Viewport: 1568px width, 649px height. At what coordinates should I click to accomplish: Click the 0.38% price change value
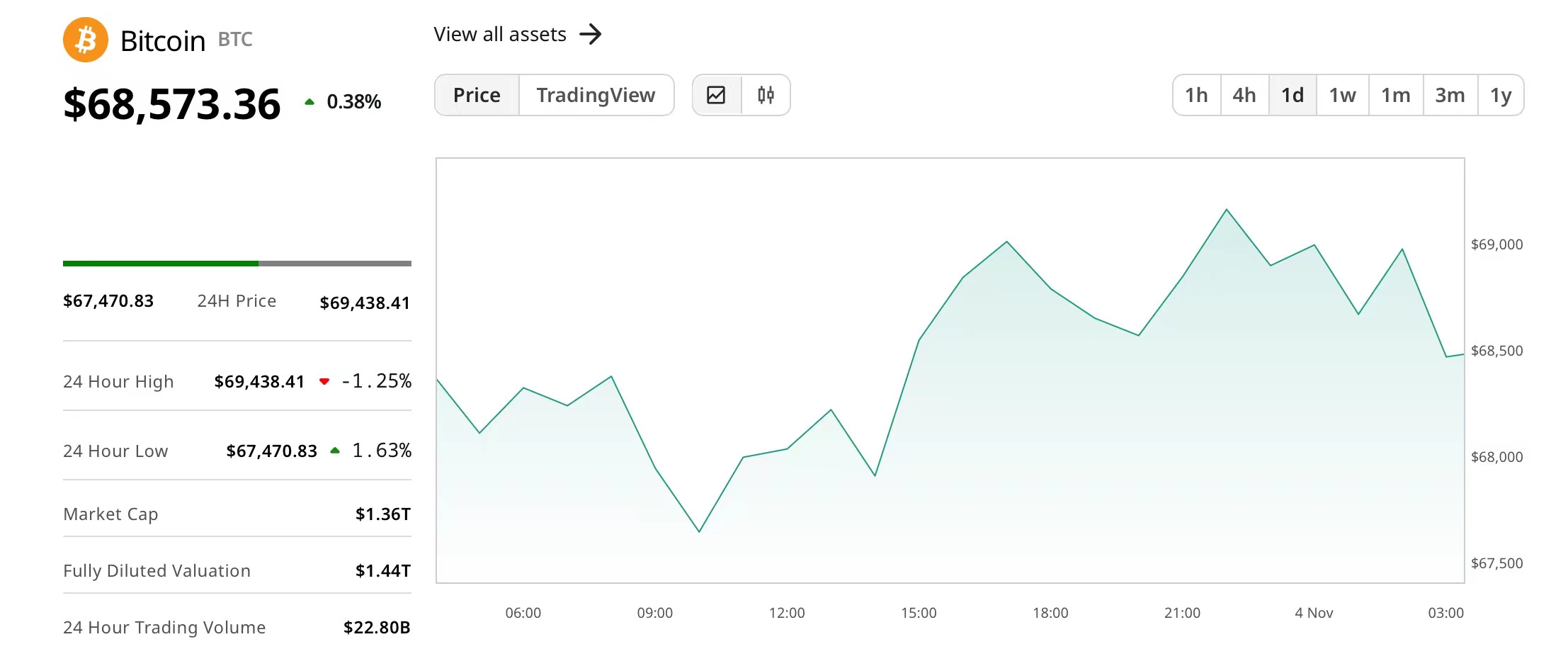(354, 102)
